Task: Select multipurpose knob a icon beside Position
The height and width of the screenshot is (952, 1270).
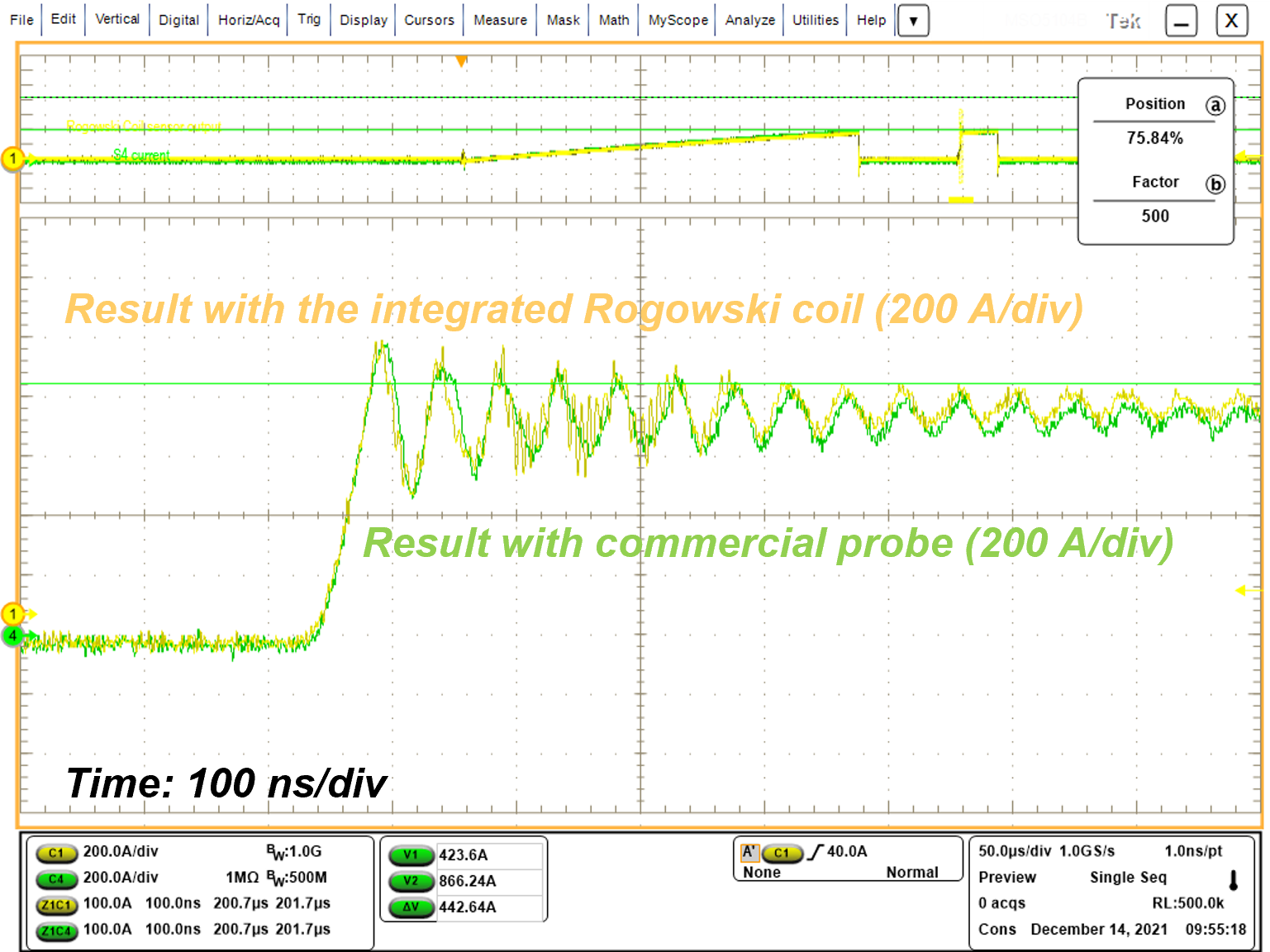Action: (1215, 106)
